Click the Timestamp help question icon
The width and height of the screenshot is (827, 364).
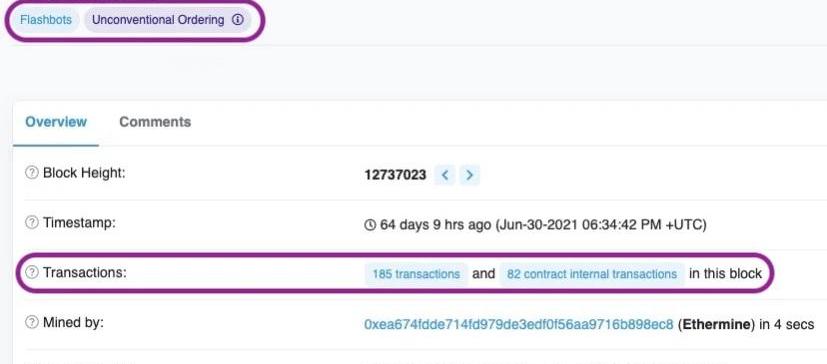pyautogui.click(x=32, y=222)
